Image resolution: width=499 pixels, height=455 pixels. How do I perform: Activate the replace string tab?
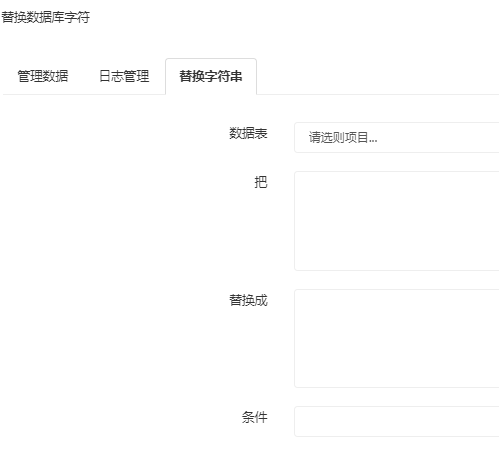tap(211, 76)
